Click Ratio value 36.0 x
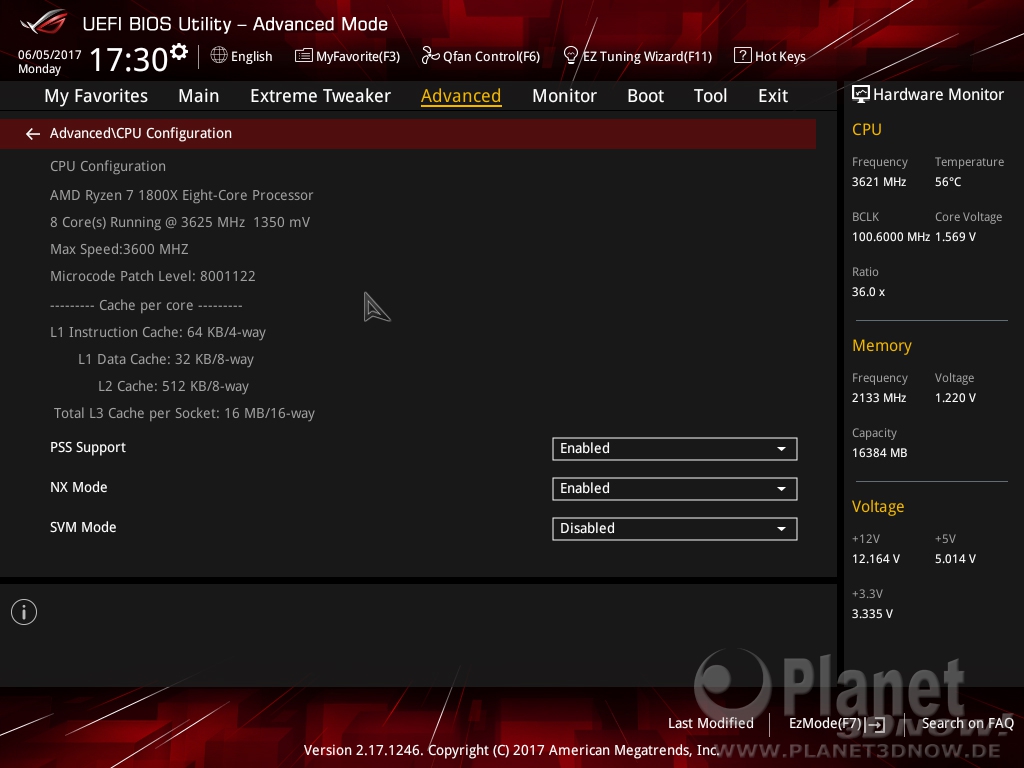This screenshot has height=768, width=1024. pos(869,292)
